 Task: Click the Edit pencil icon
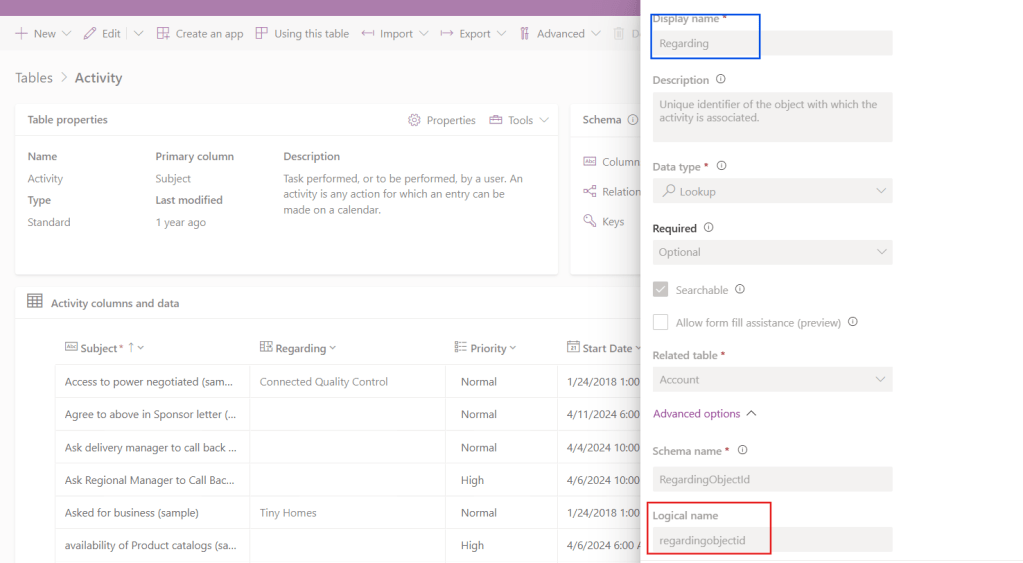point(89,33)
